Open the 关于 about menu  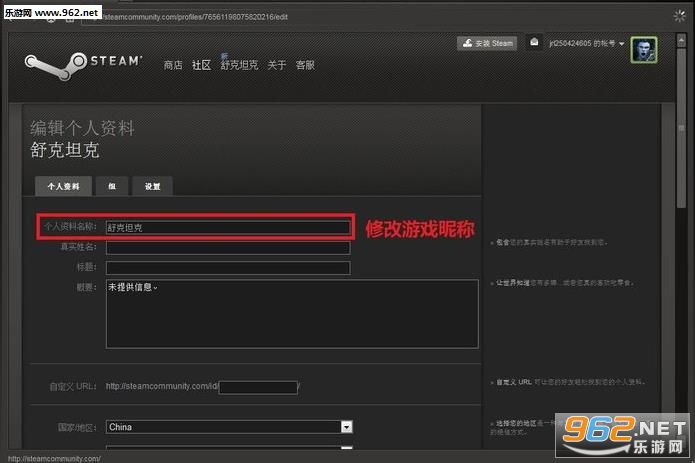coord(277,65)
